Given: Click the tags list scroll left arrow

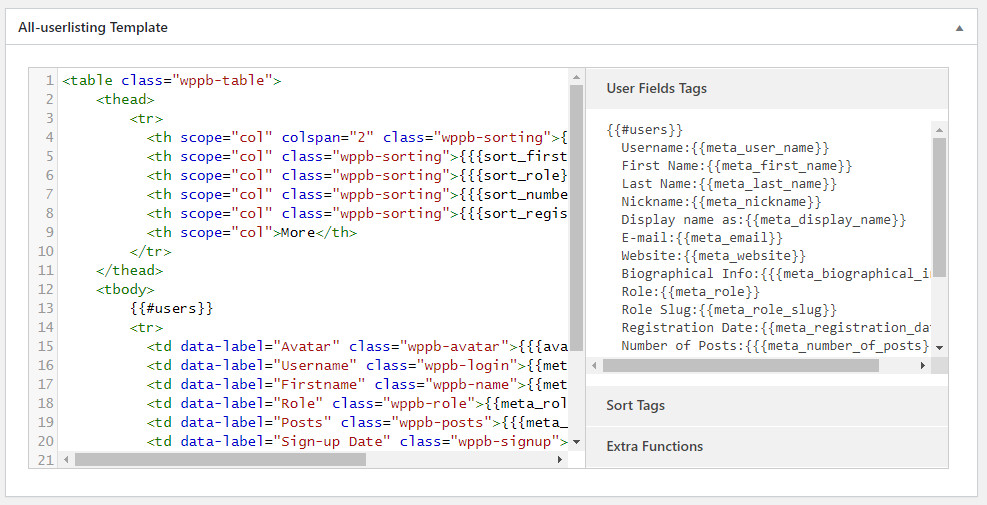Looking at the screenshot, I should (x=594, y=366).
